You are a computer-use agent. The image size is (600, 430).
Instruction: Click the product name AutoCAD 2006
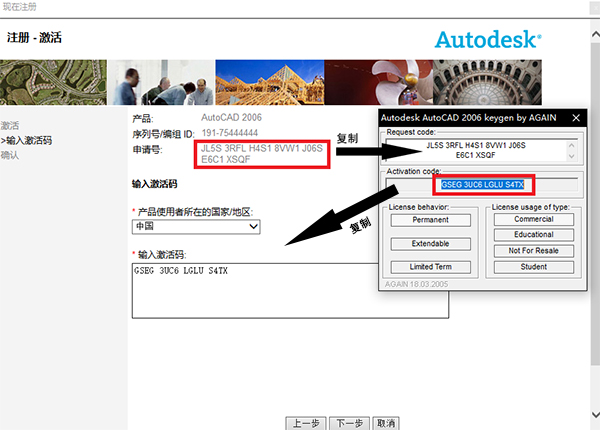click(x=232, y=117)
